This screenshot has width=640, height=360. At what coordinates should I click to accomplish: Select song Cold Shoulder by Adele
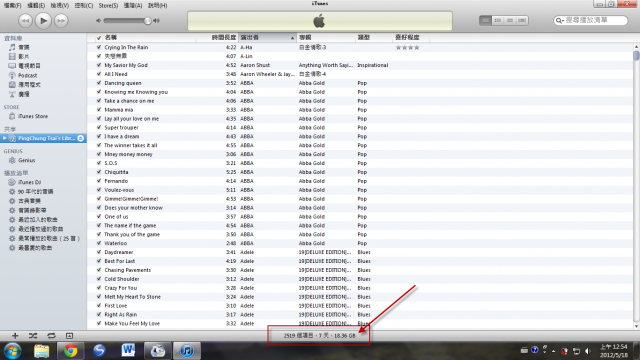122,279
